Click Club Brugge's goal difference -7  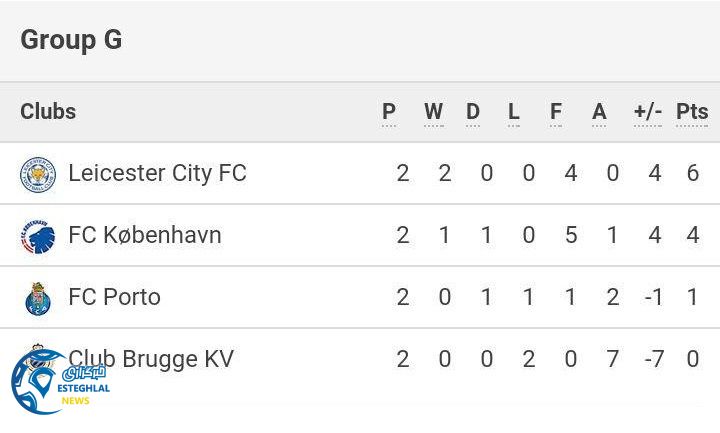click(653, 359)
